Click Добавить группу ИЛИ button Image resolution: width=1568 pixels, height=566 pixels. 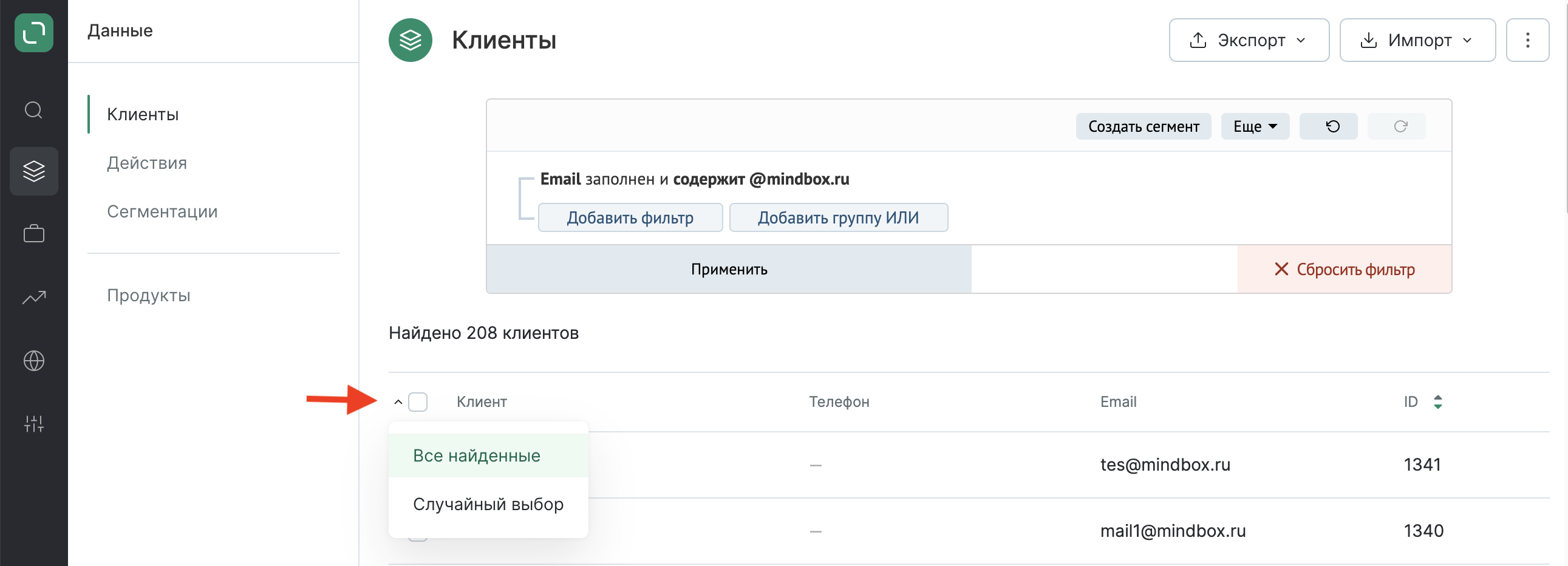click(x=837, y=217)
